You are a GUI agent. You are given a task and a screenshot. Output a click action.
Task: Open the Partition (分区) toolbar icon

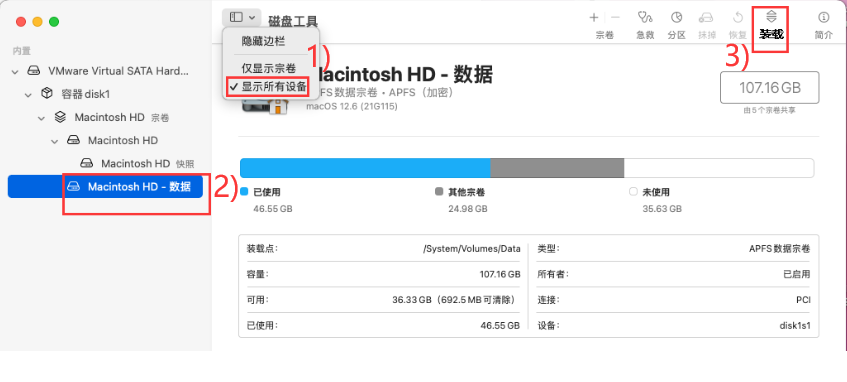point(676,18)
